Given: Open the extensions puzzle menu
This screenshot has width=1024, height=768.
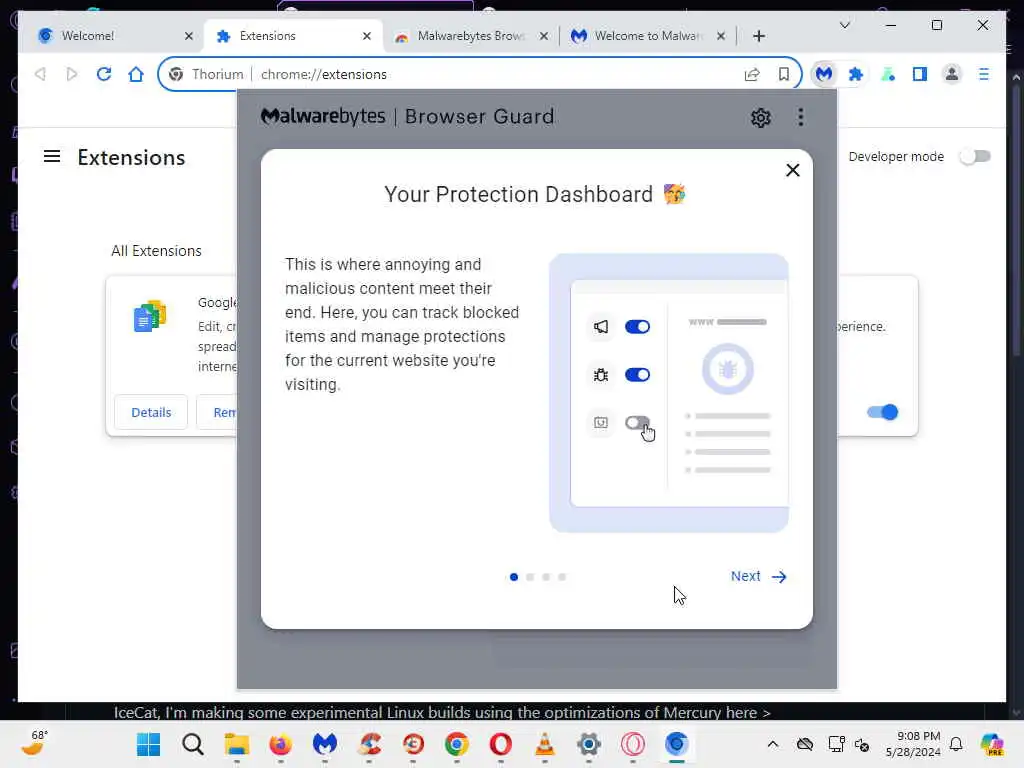Looking at the screenshot, I should pos(856,74).
